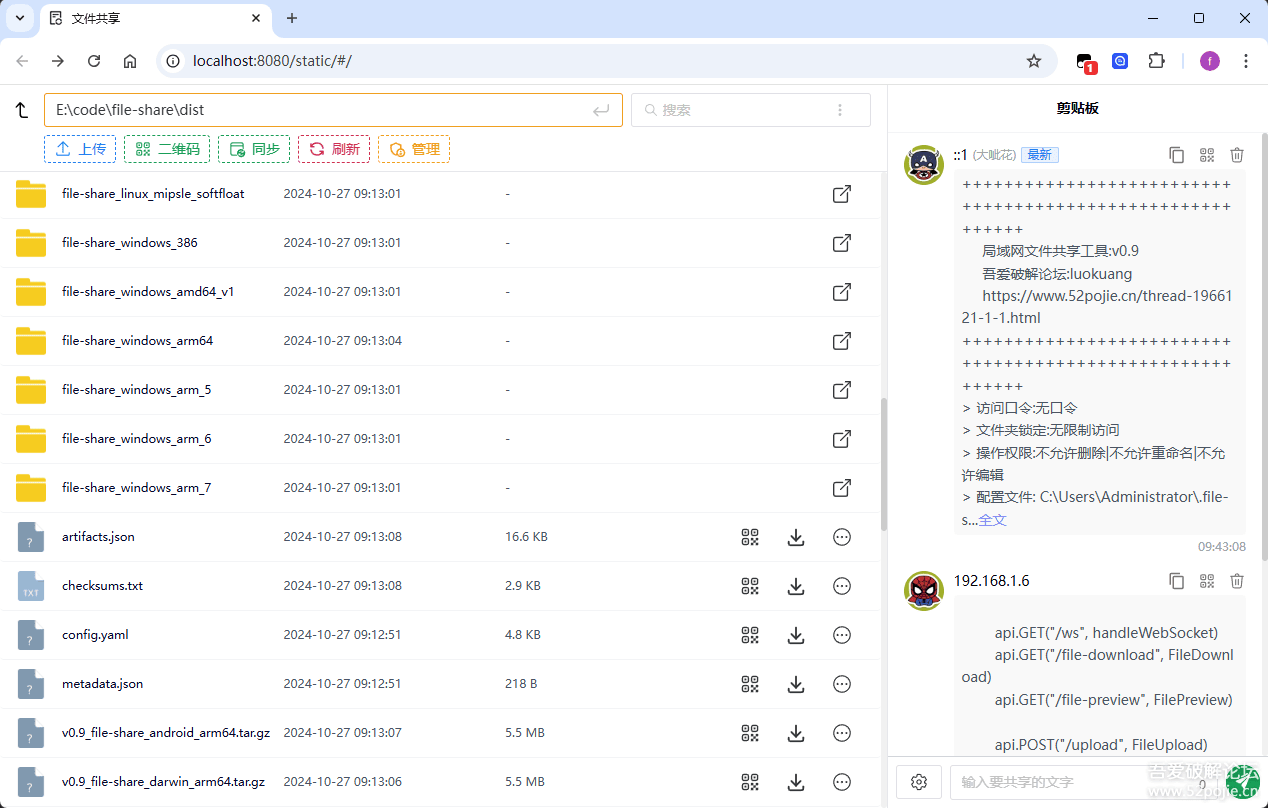Click the enter icon in path field
The width and height of the screenshot is (1268, 808).
(x=601, y=110)
